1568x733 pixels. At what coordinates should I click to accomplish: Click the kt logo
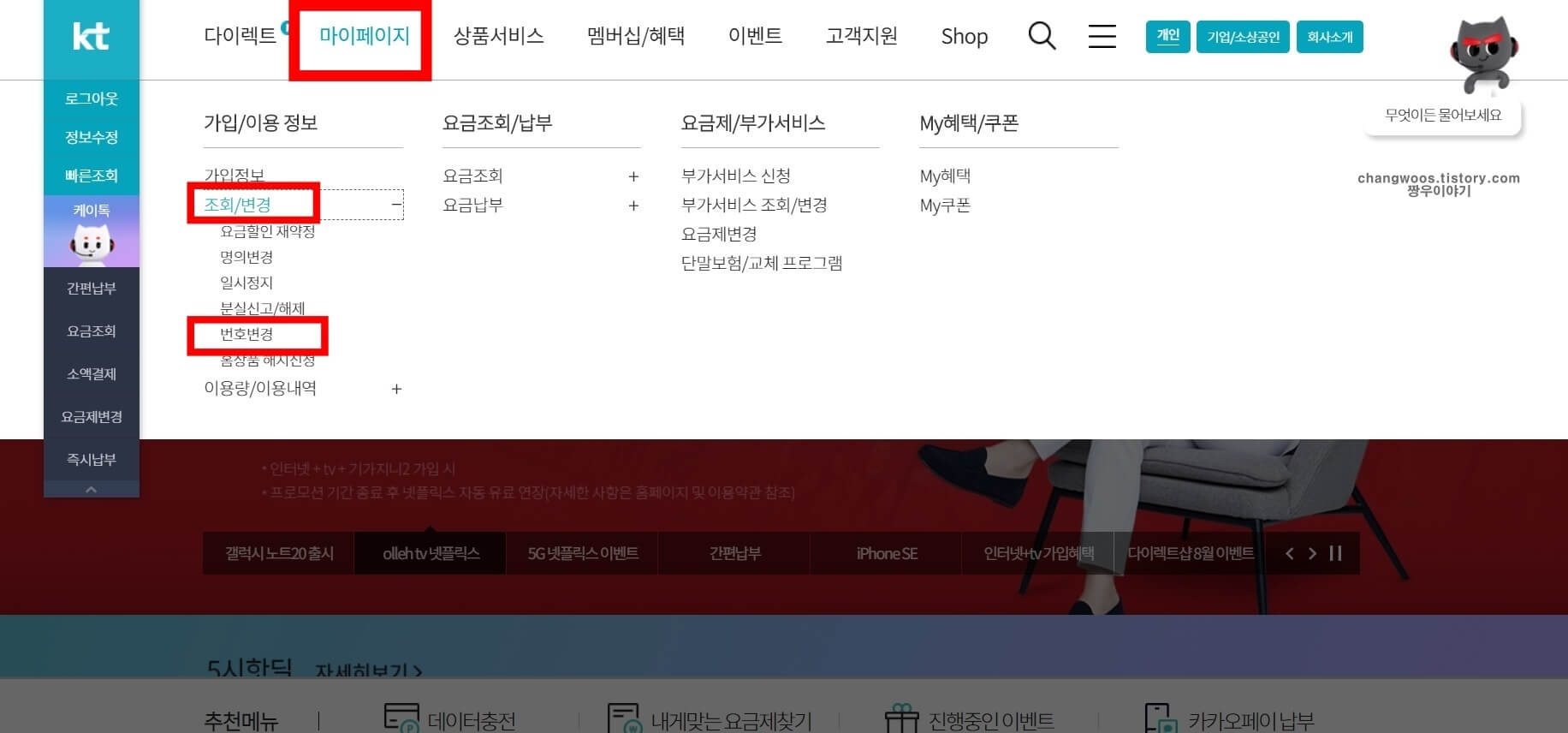point(91,36)
